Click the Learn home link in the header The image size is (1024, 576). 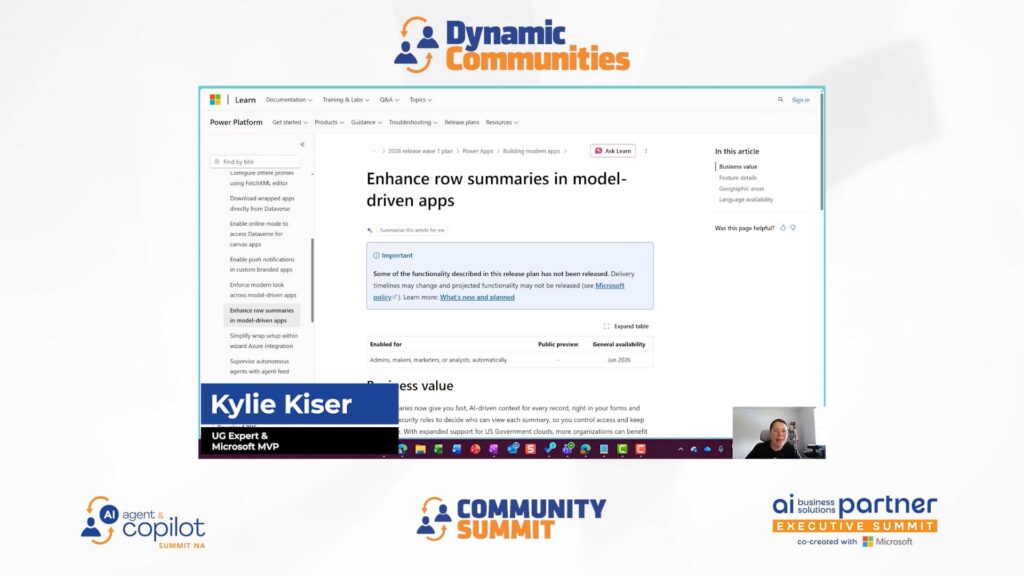245,100
